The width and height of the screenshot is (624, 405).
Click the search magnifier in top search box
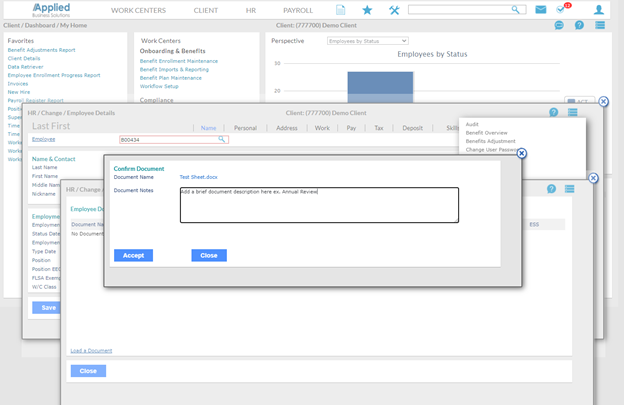click(x=516, y=10)
